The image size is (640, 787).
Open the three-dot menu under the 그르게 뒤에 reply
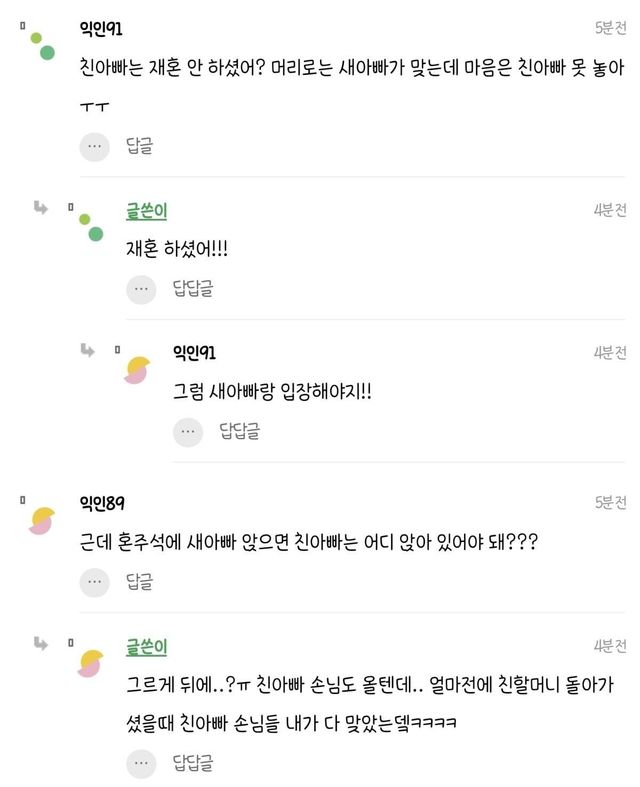(141, 764)
